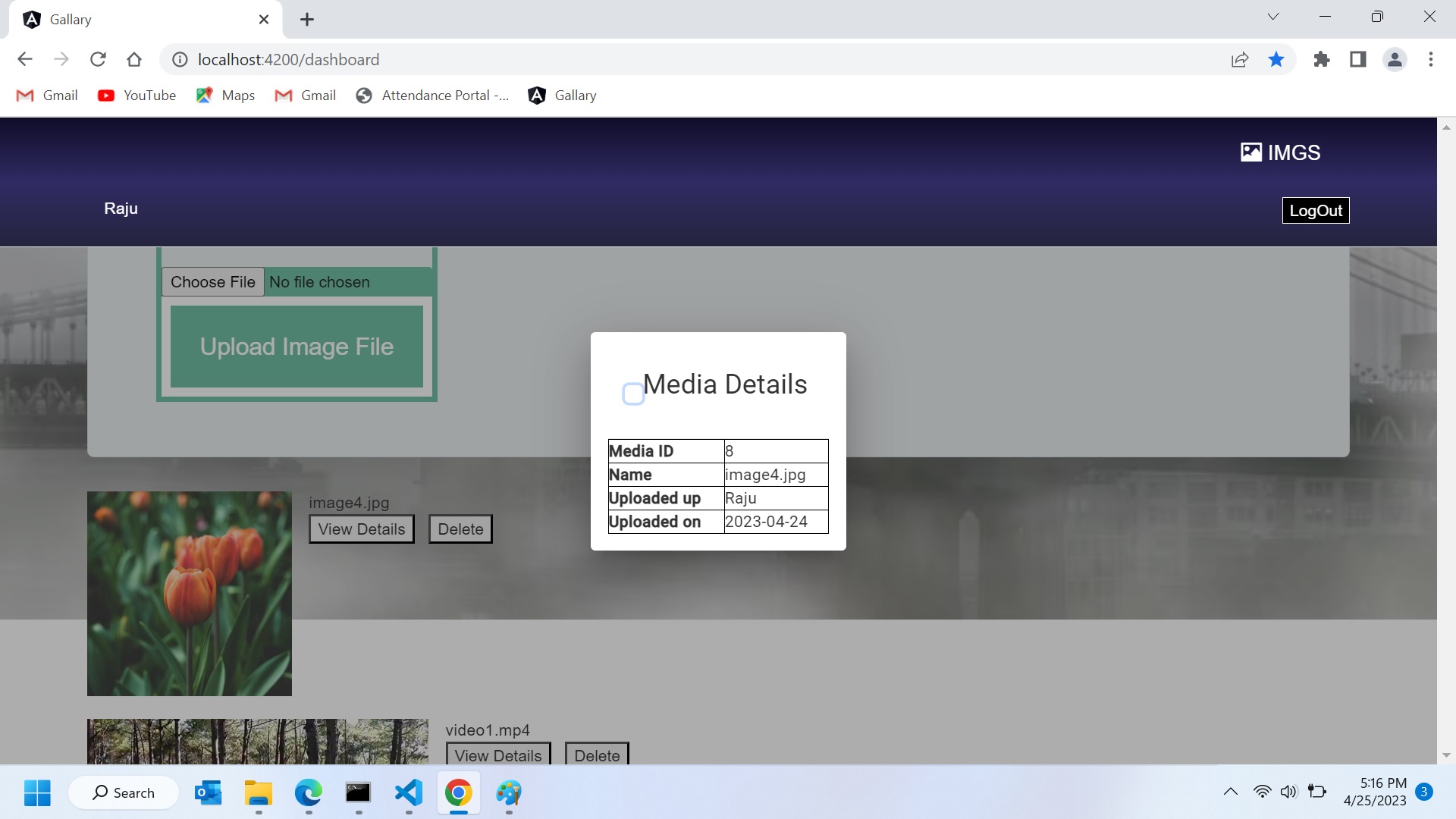Toggle the bookmark star
The image size is (1456, 819).
tap(1276, 59)
